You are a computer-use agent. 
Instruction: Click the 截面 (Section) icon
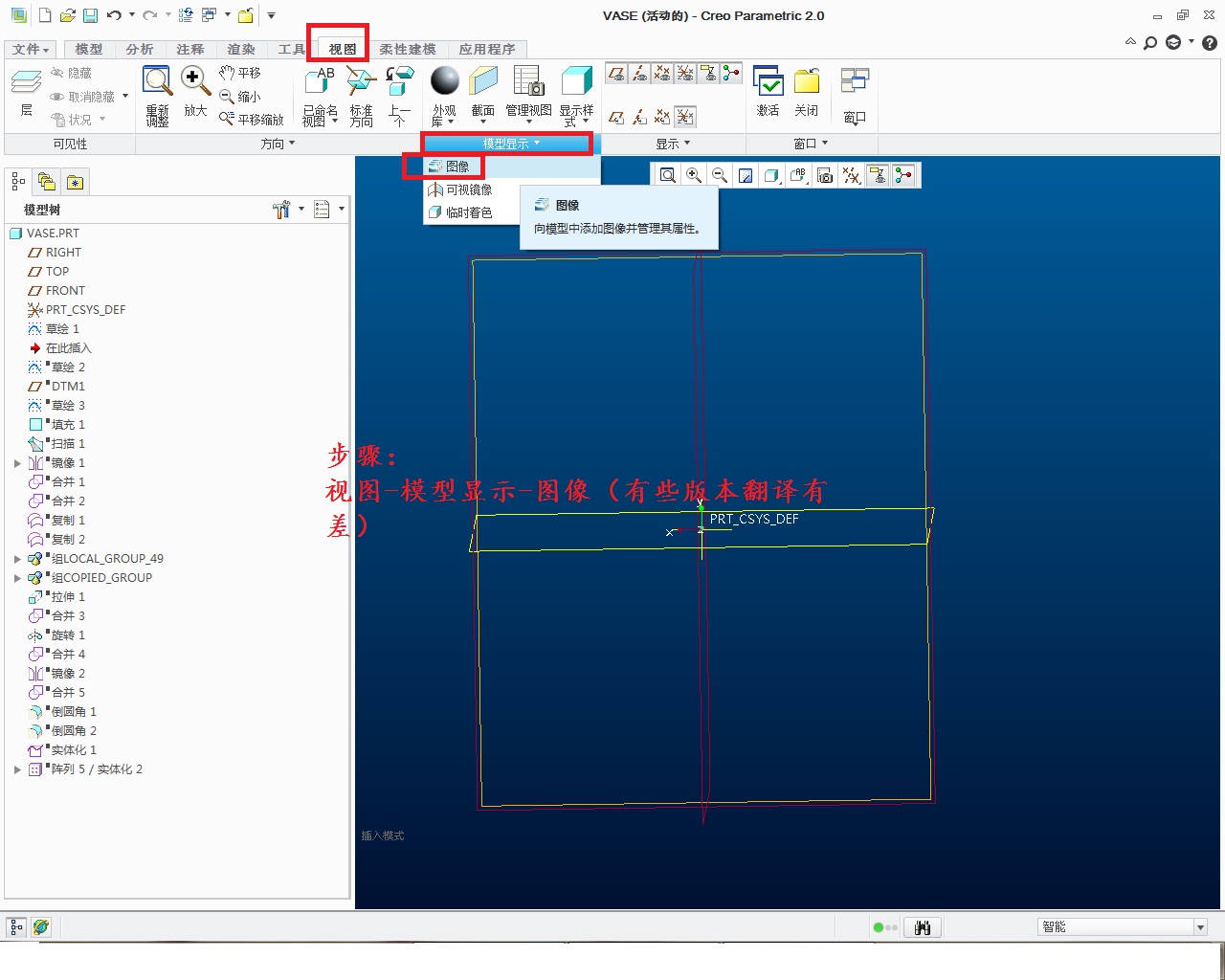click(483, 83)
